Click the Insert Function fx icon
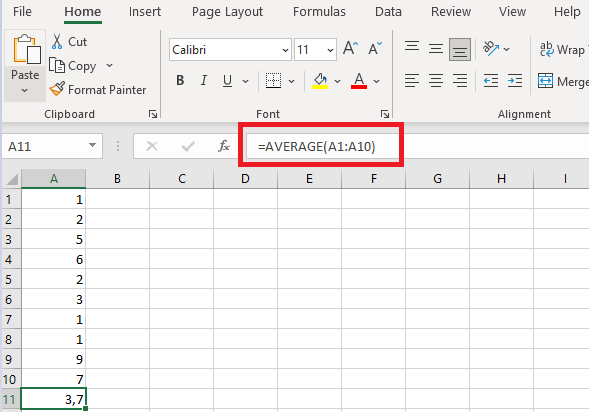589x412 pixels. point(224,146)
